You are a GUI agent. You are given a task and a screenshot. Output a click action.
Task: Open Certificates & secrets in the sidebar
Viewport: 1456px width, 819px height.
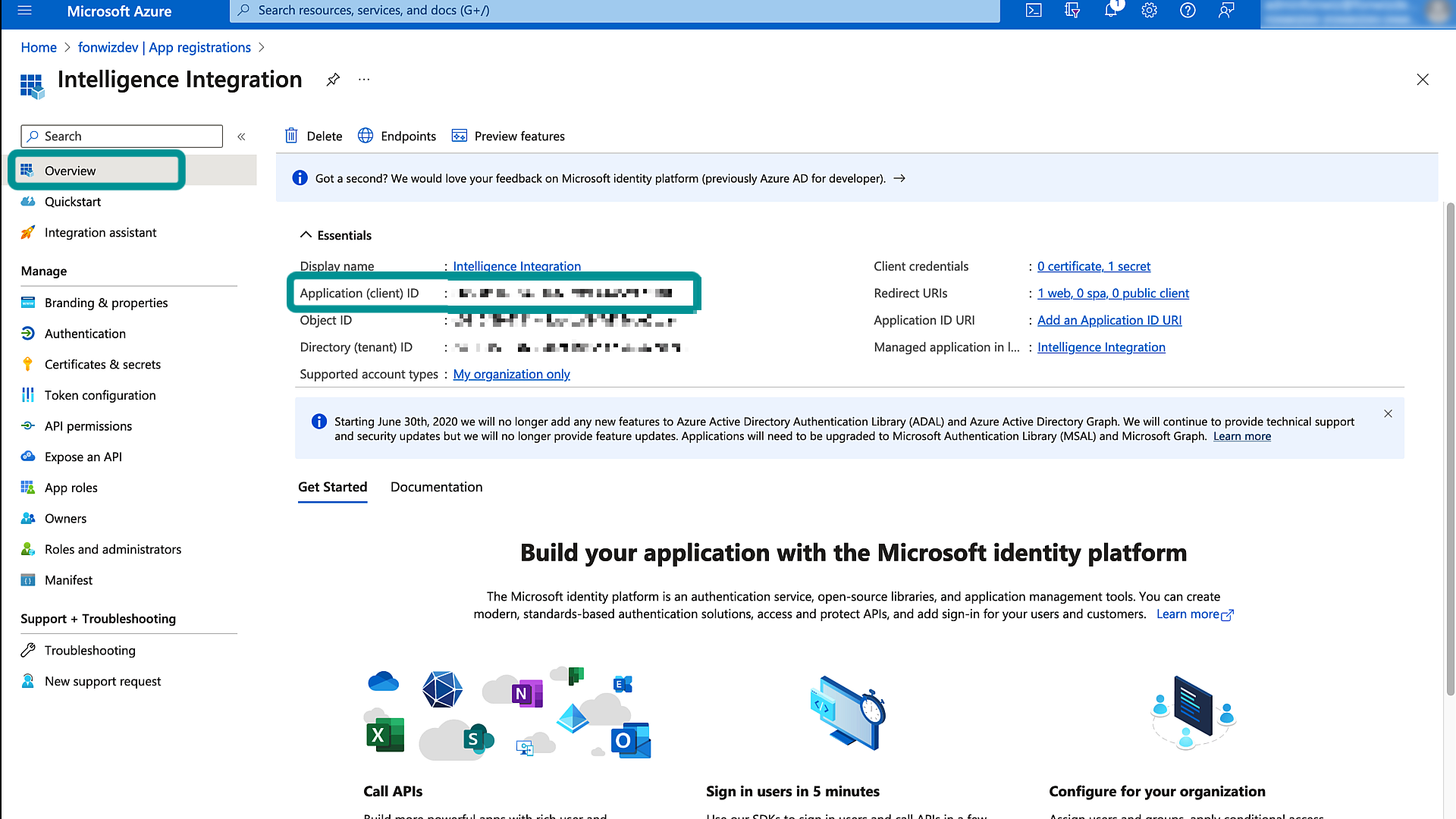pyautogui.click(x=102, y=364)
